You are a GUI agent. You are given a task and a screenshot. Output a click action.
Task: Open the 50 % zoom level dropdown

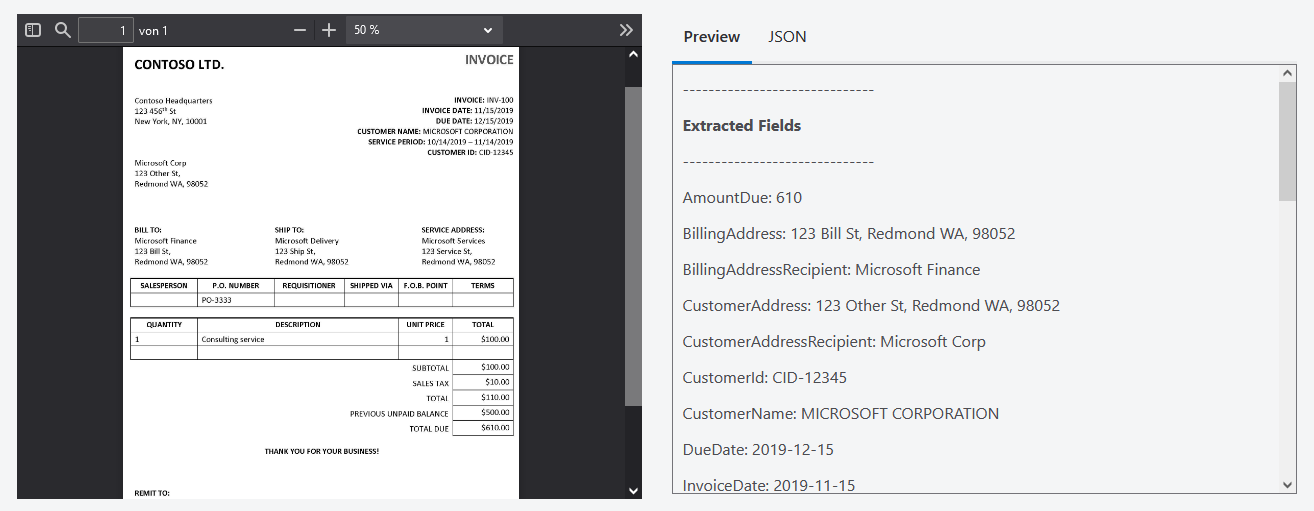coord(424,30)
